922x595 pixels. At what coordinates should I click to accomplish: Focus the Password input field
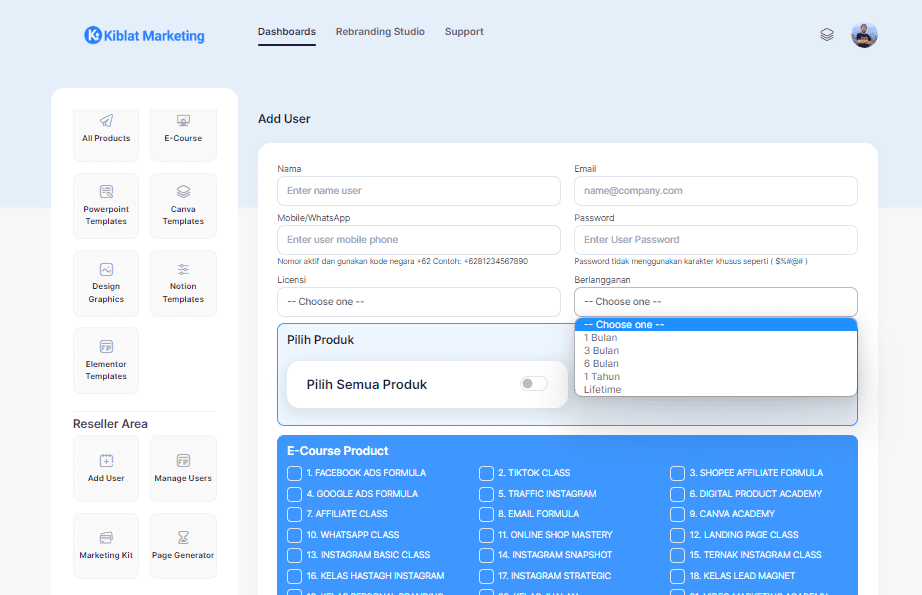[x=716, y=240]
